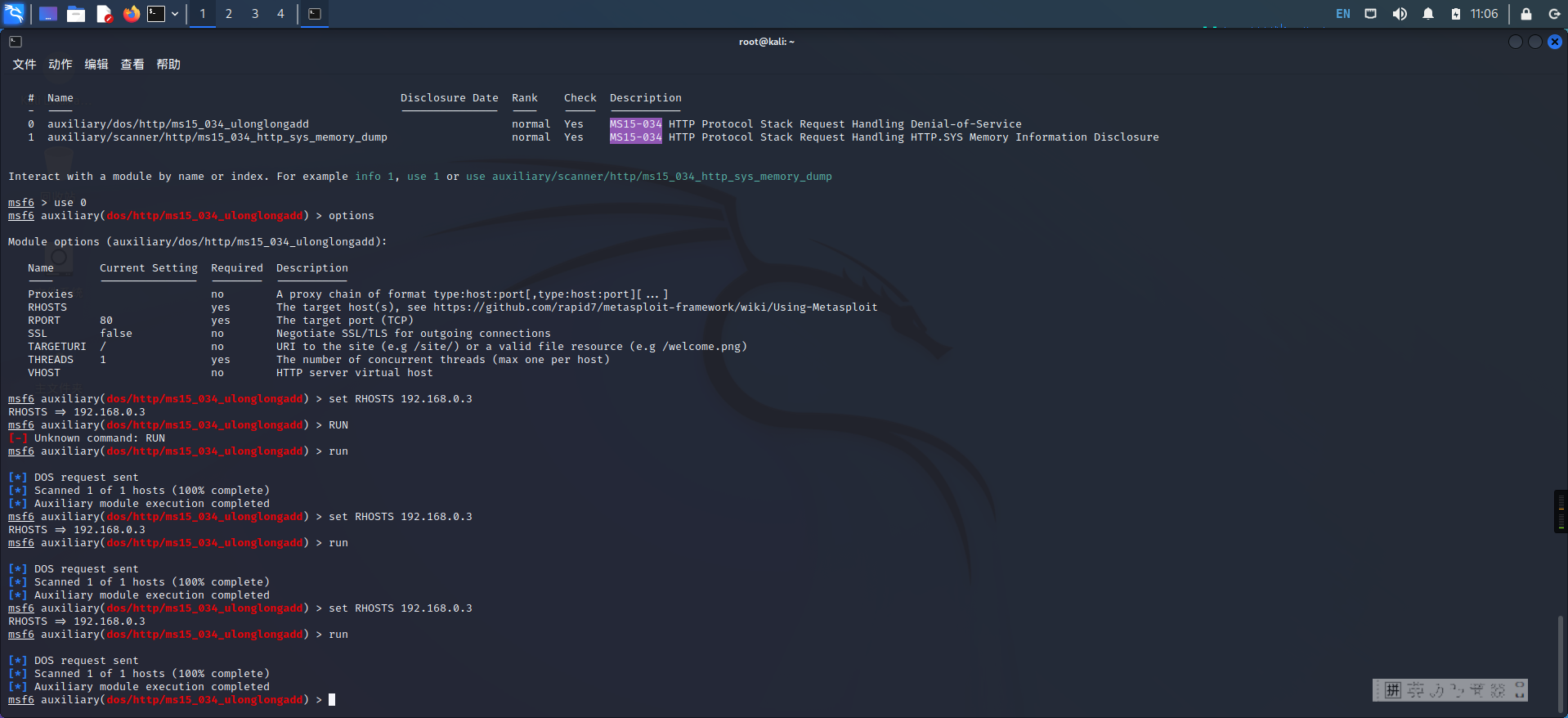Click the last msf6 prompt cursor
Screen dimensions: 1568x718
click(332, 700)
